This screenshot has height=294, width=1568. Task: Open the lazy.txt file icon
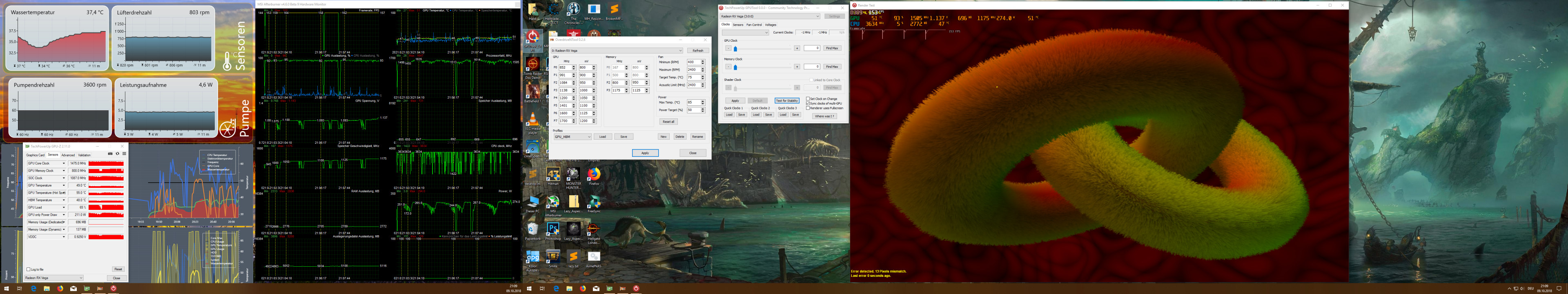(573, 259)
